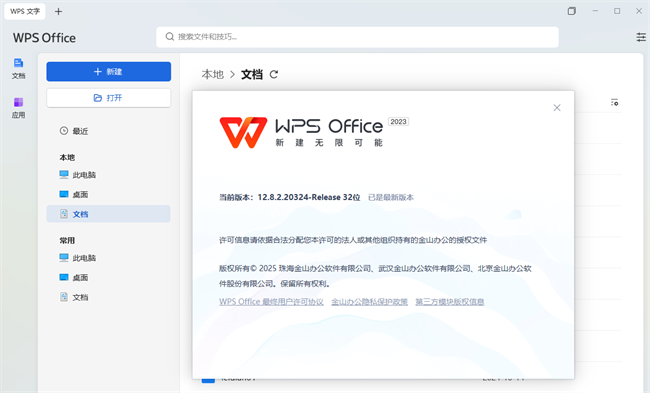Click the 文档 breadcrumb current folder
Screen dimensions: 650x393
[252, 75]
